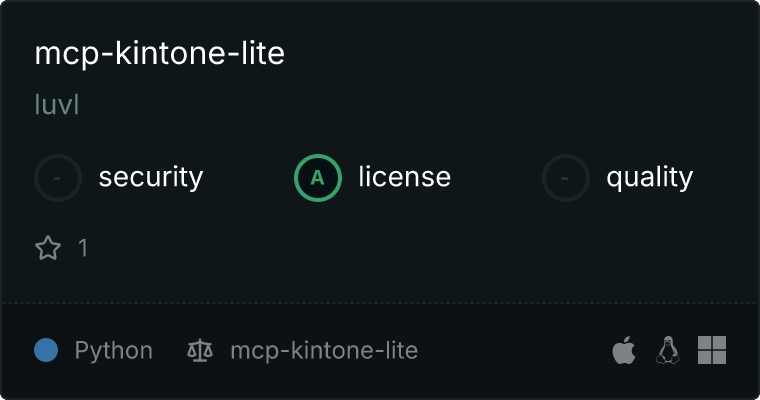
Task: Click the quality label text
Action: point(649,178)
